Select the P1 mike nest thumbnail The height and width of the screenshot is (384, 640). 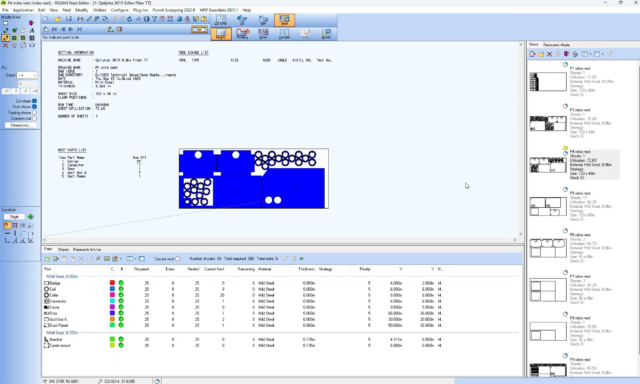[548, 82]
